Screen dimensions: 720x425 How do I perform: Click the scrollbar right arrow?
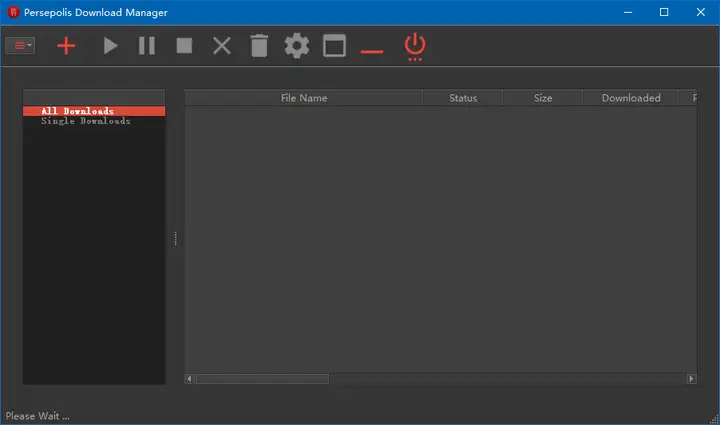tap(691, 379)
